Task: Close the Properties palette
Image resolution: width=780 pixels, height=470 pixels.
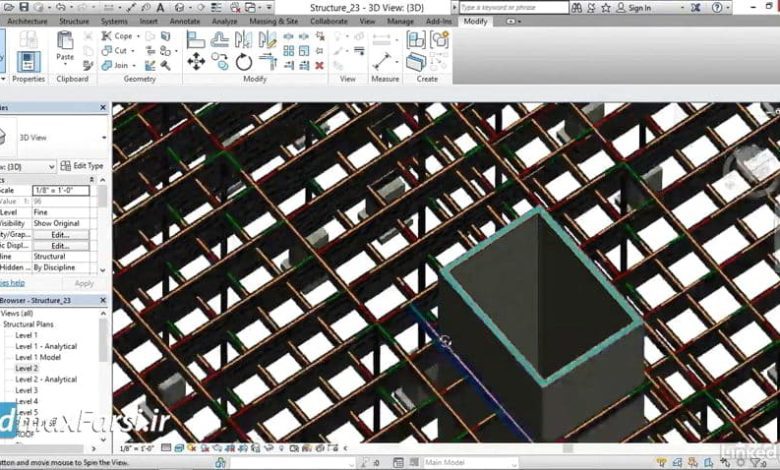Action: pos(103,107)
